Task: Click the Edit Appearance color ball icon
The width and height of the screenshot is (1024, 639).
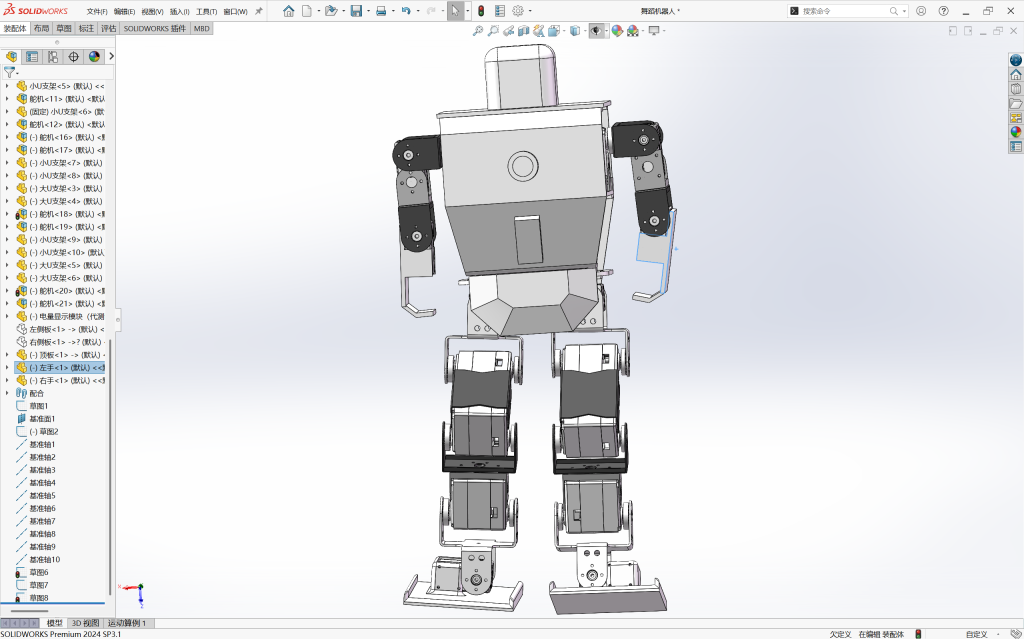Action: coord(617,31)
